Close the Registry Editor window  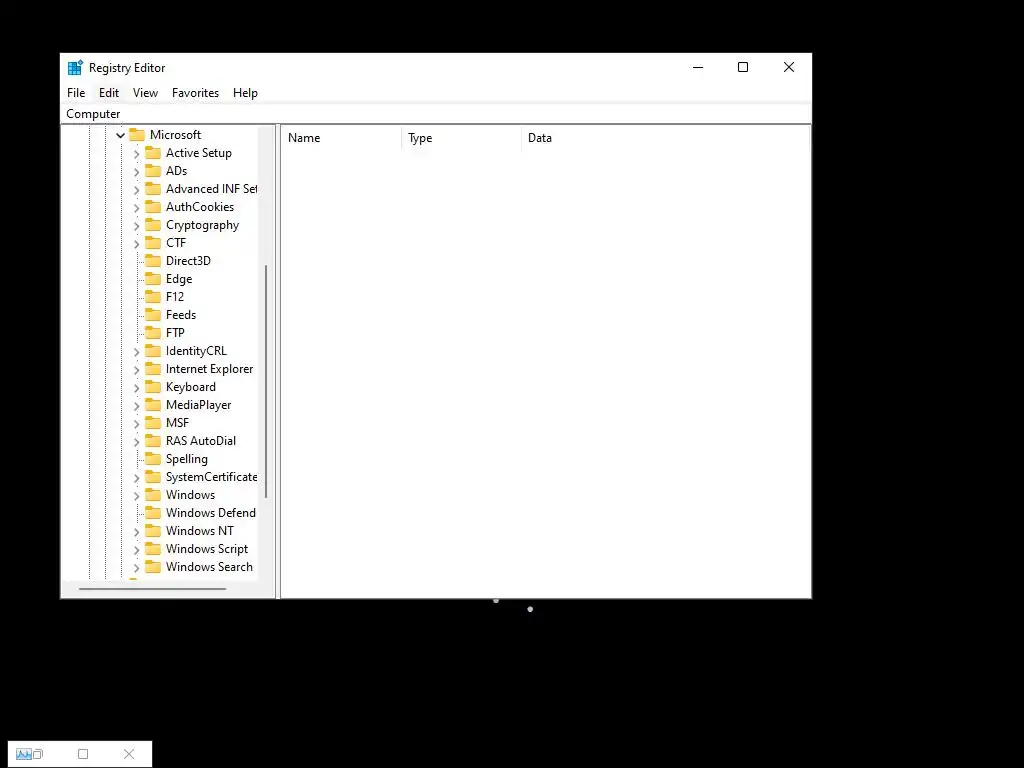(789, 67)
